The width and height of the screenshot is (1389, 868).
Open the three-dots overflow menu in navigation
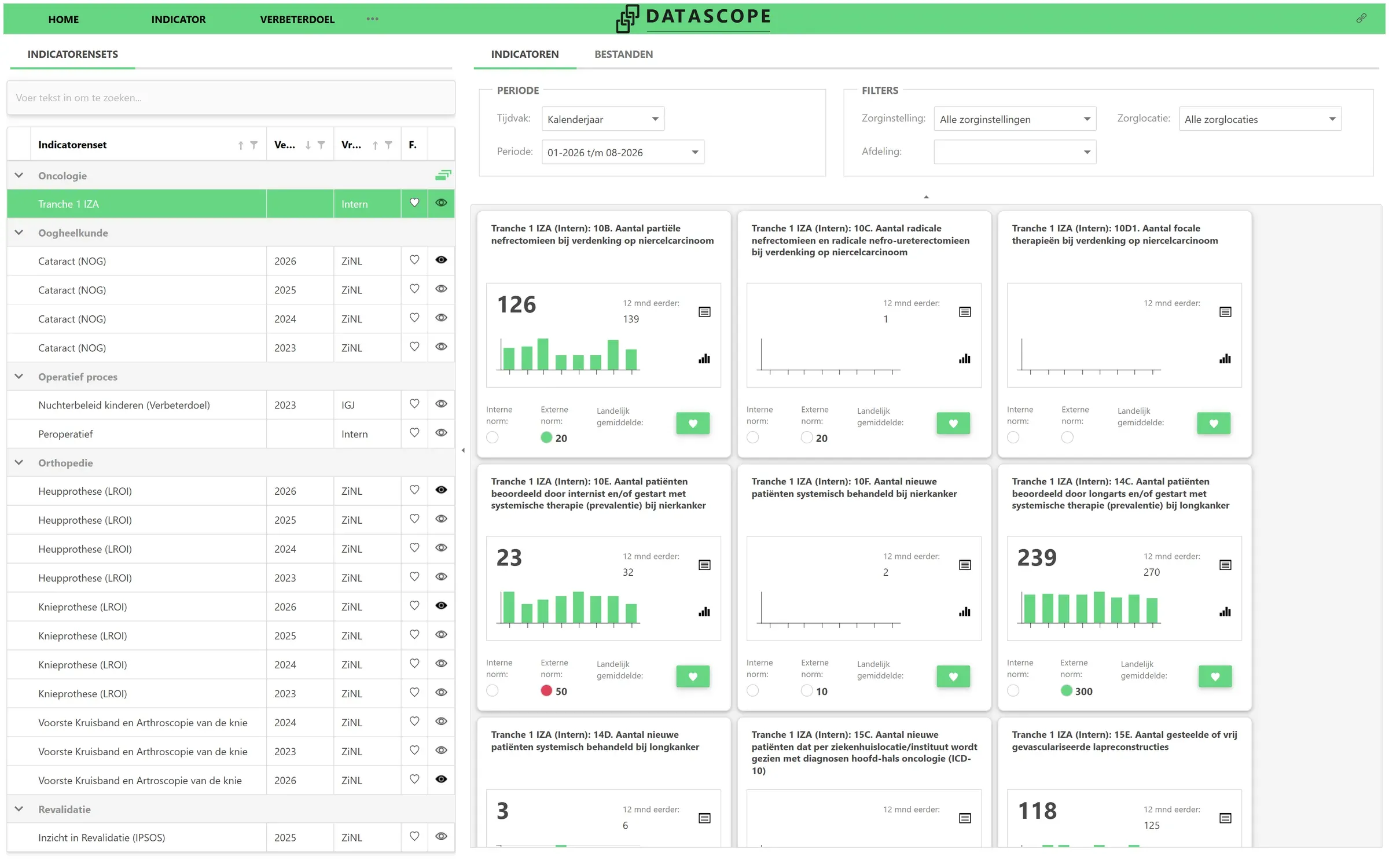pyautogui.click(x=372, y=19)
